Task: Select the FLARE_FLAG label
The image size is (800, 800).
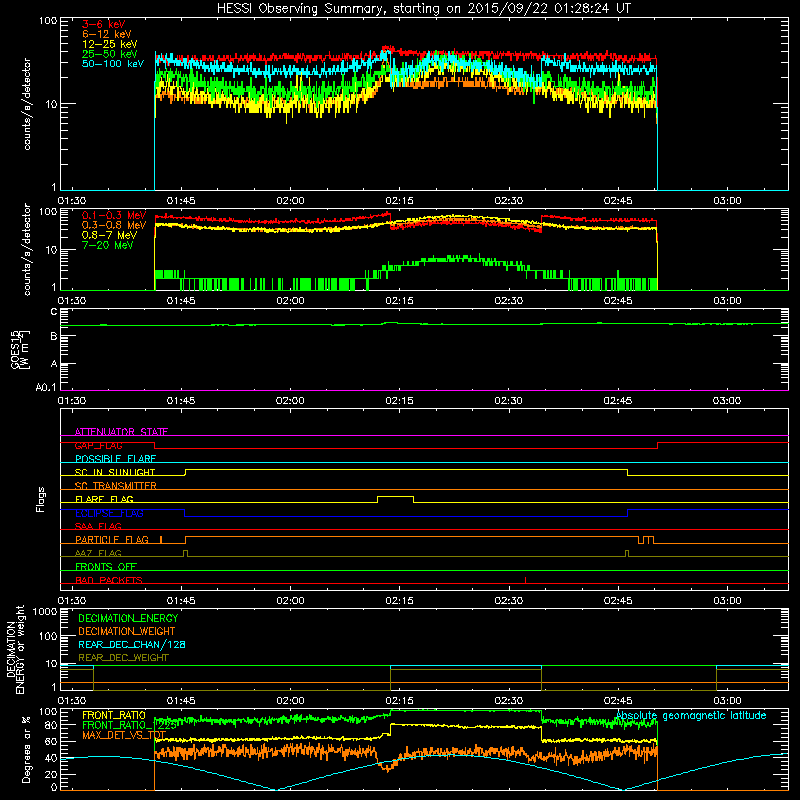Action: (x=104, y=499)
